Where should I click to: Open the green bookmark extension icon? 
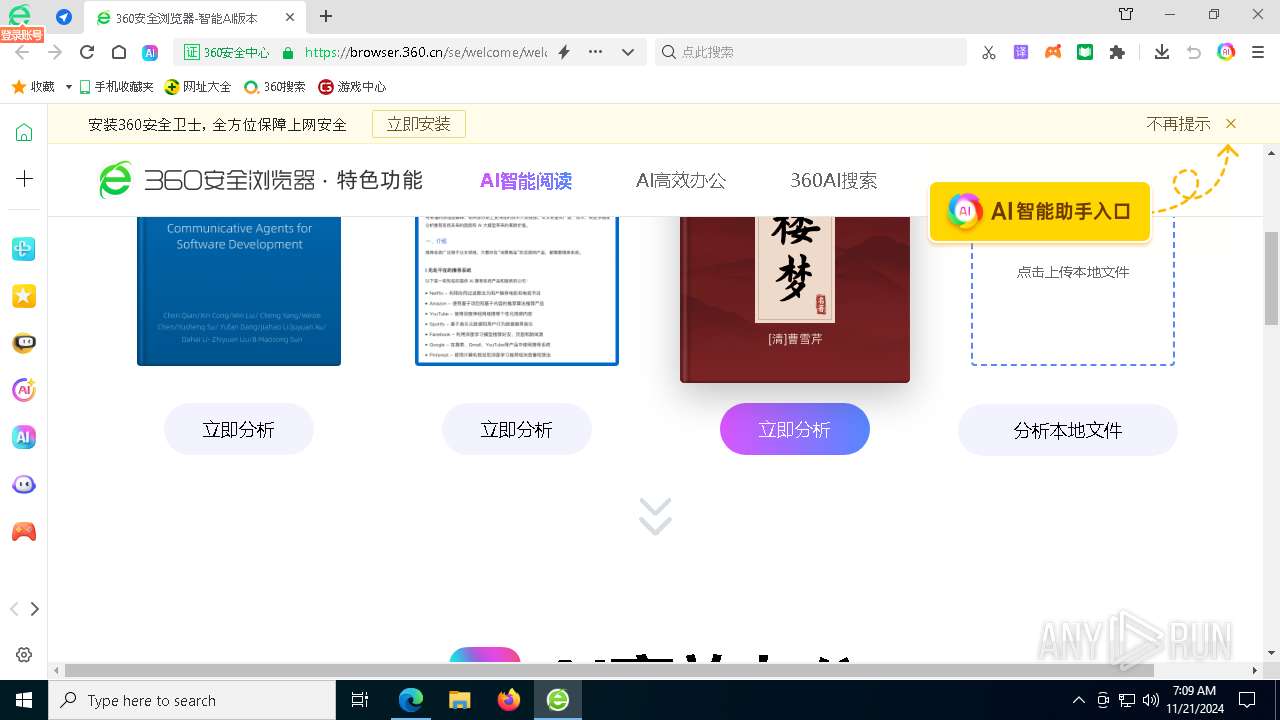[x=1085, y=52]
